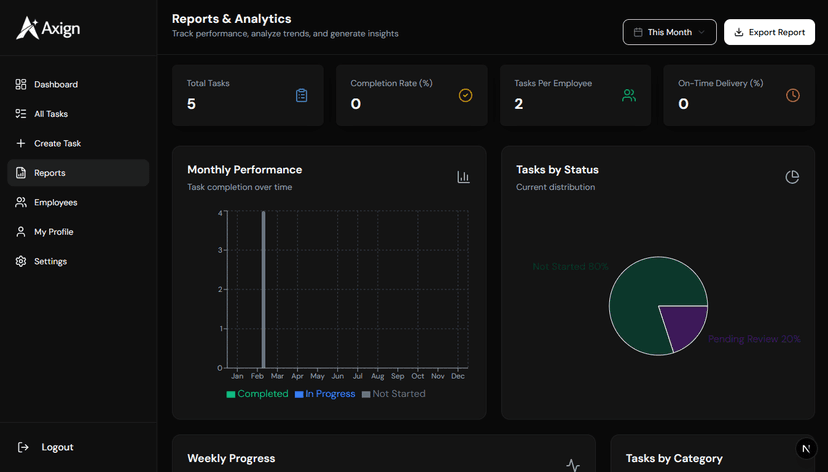Open the Dashboard page from sidebar
The image size is (828, 472).
[55, 85]
